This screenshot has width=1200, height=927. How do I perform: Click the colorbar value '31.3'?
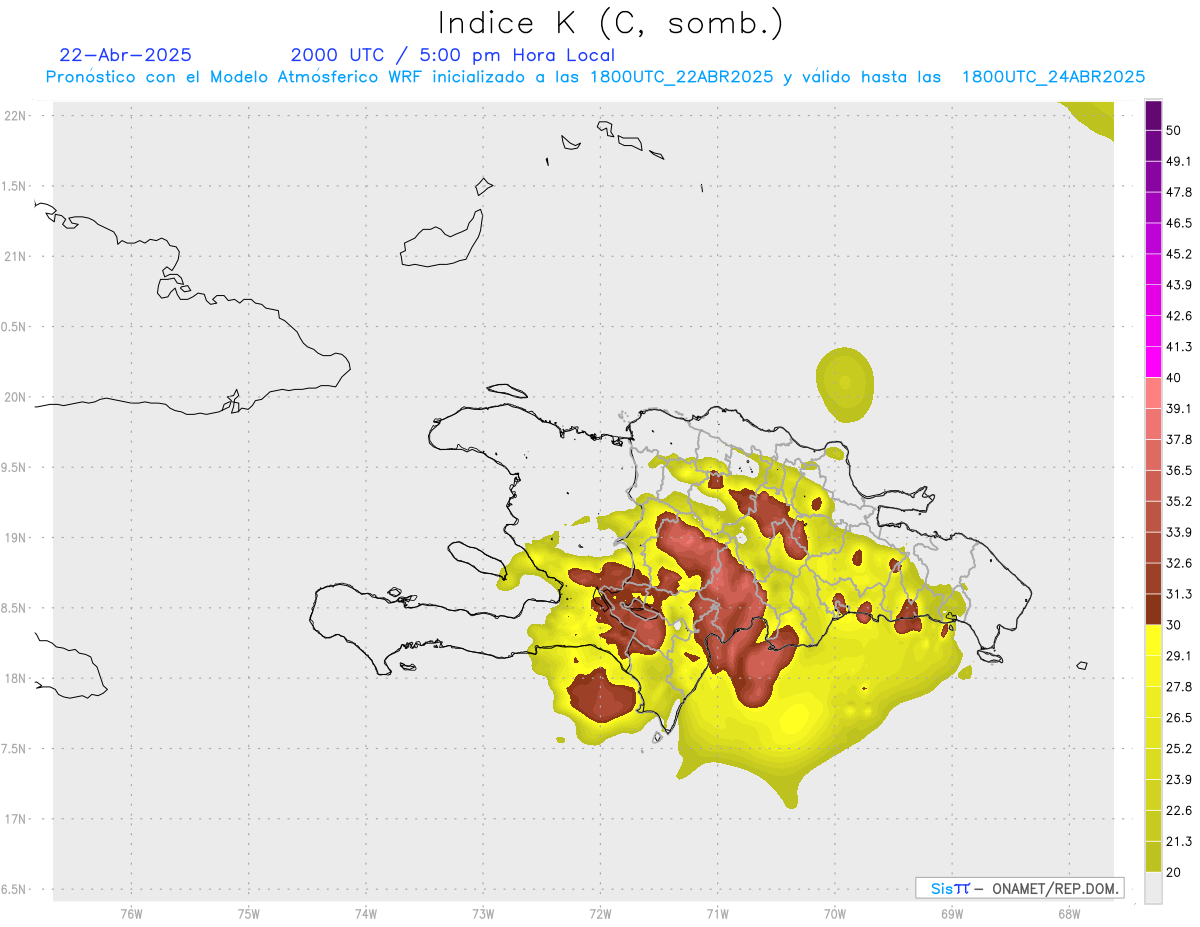1179,594
